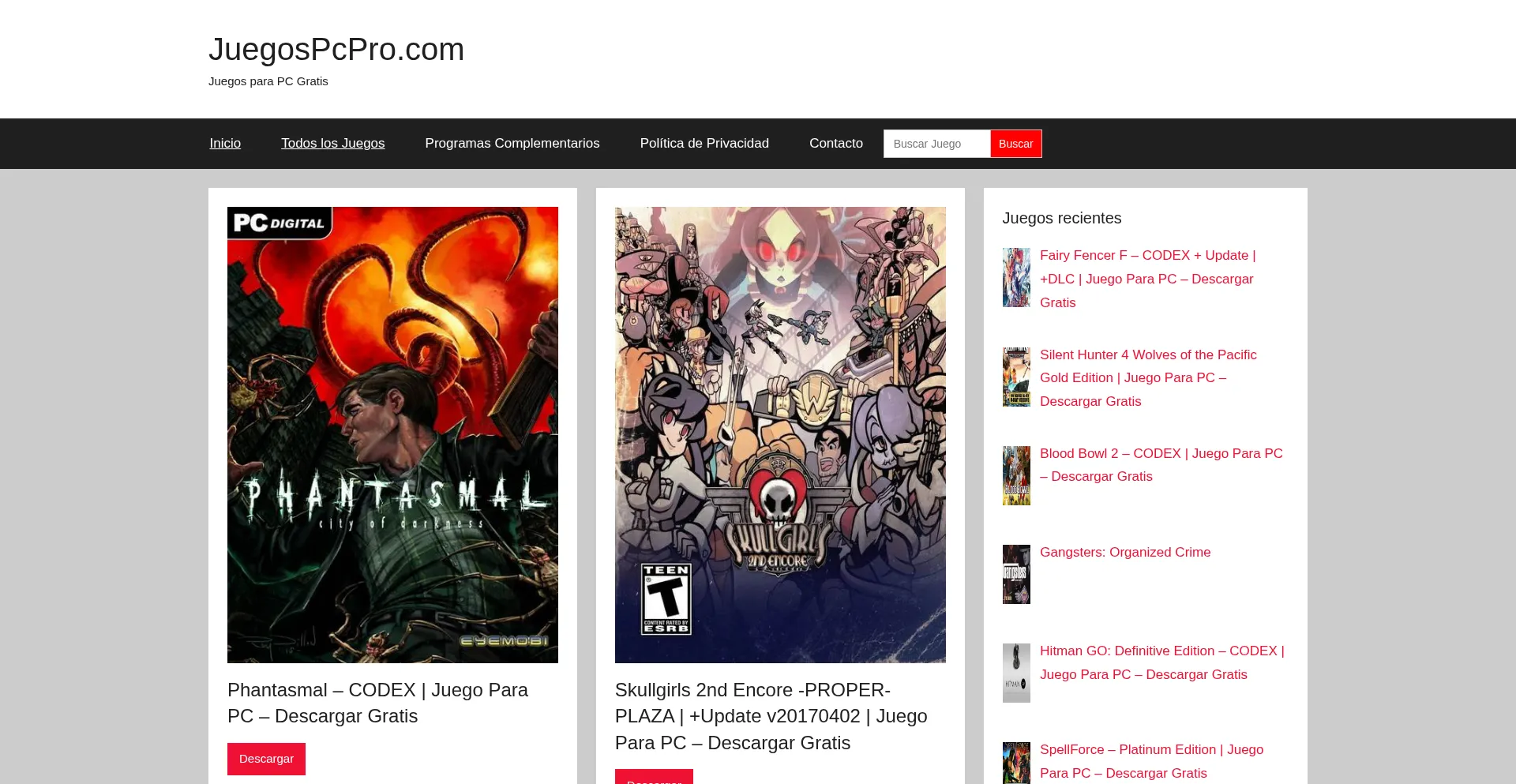
Task: Click the Juegos recientes heading
Action: tap(1062, 218)
